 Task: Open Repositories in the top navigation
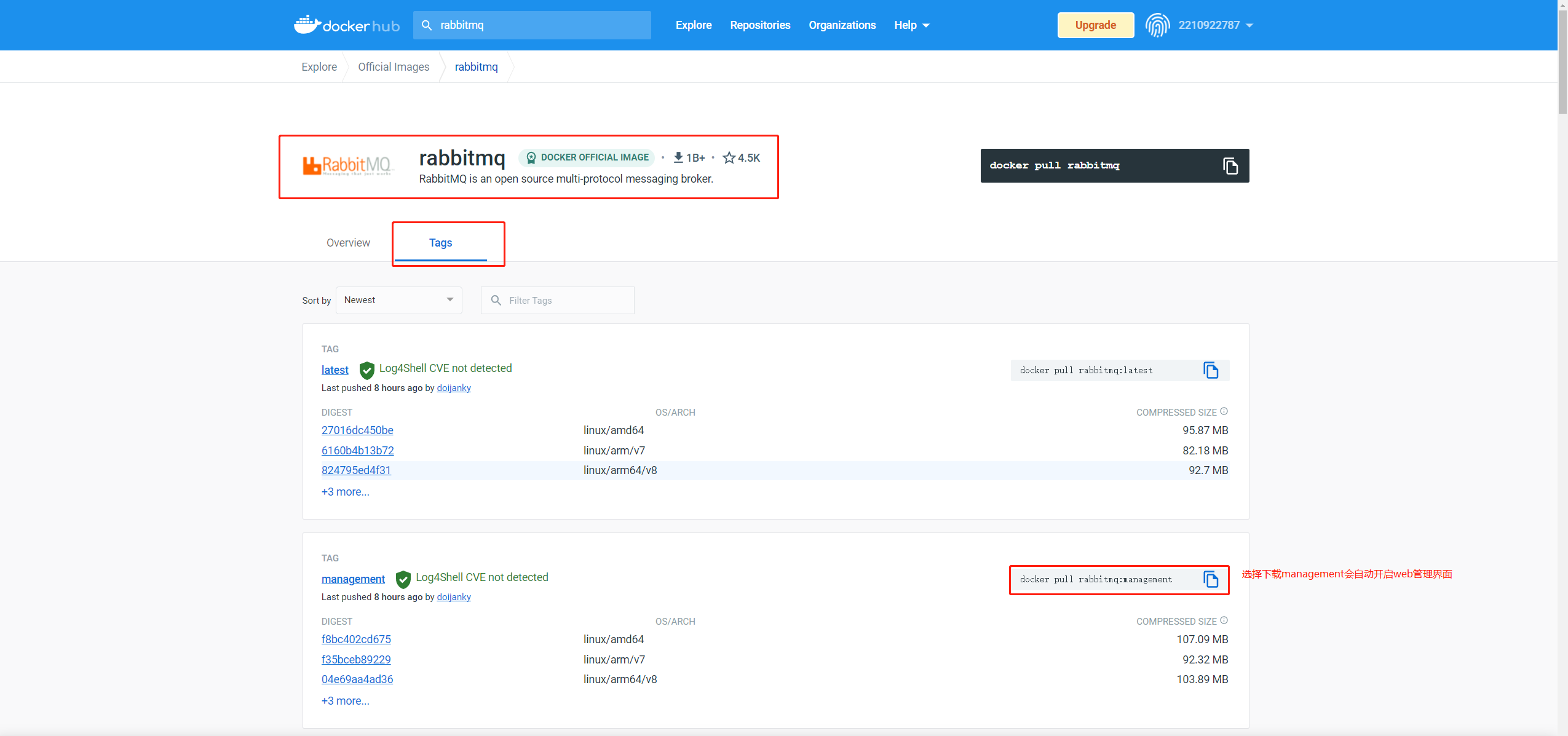760,25
